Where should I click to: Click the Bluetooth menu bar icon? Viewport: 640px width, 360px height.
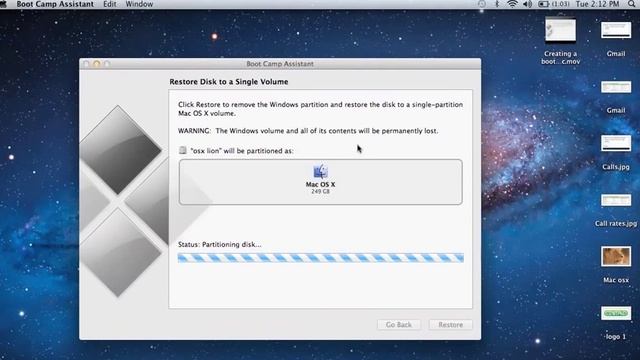coord(497,4)
